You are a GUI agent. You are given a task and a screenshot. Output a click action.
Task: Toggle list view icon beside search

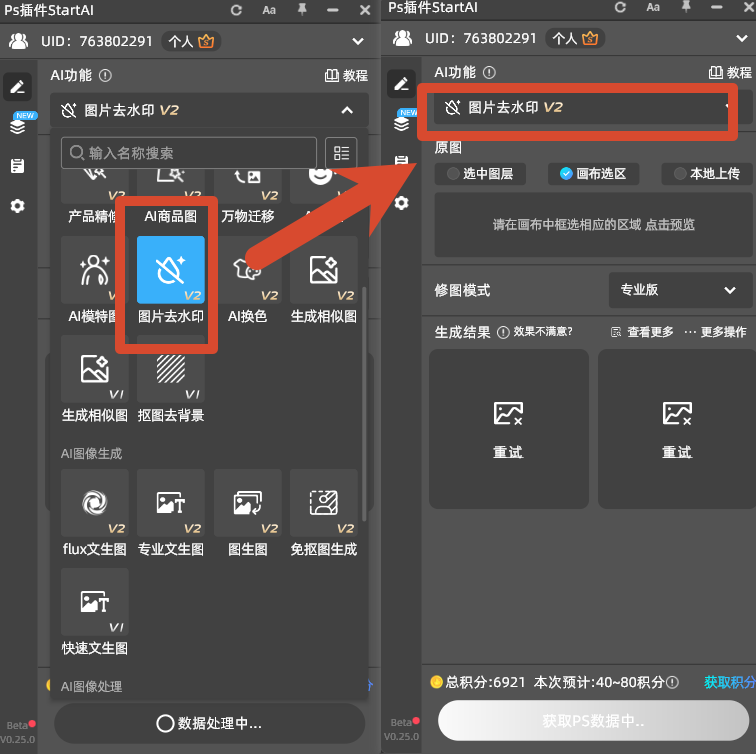click(341, 153)
